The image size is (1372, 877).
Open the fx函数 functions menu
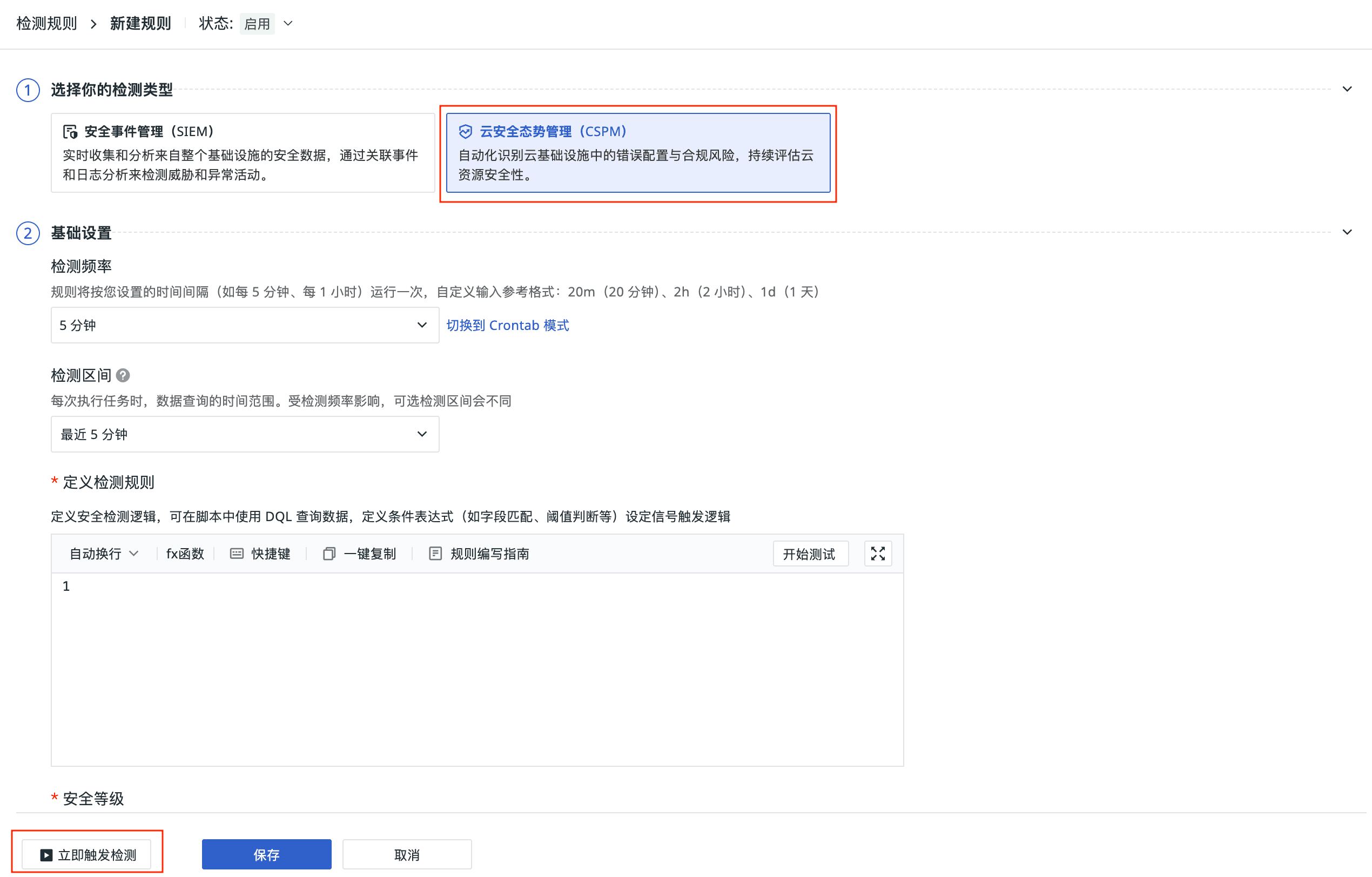pos(185,554)
